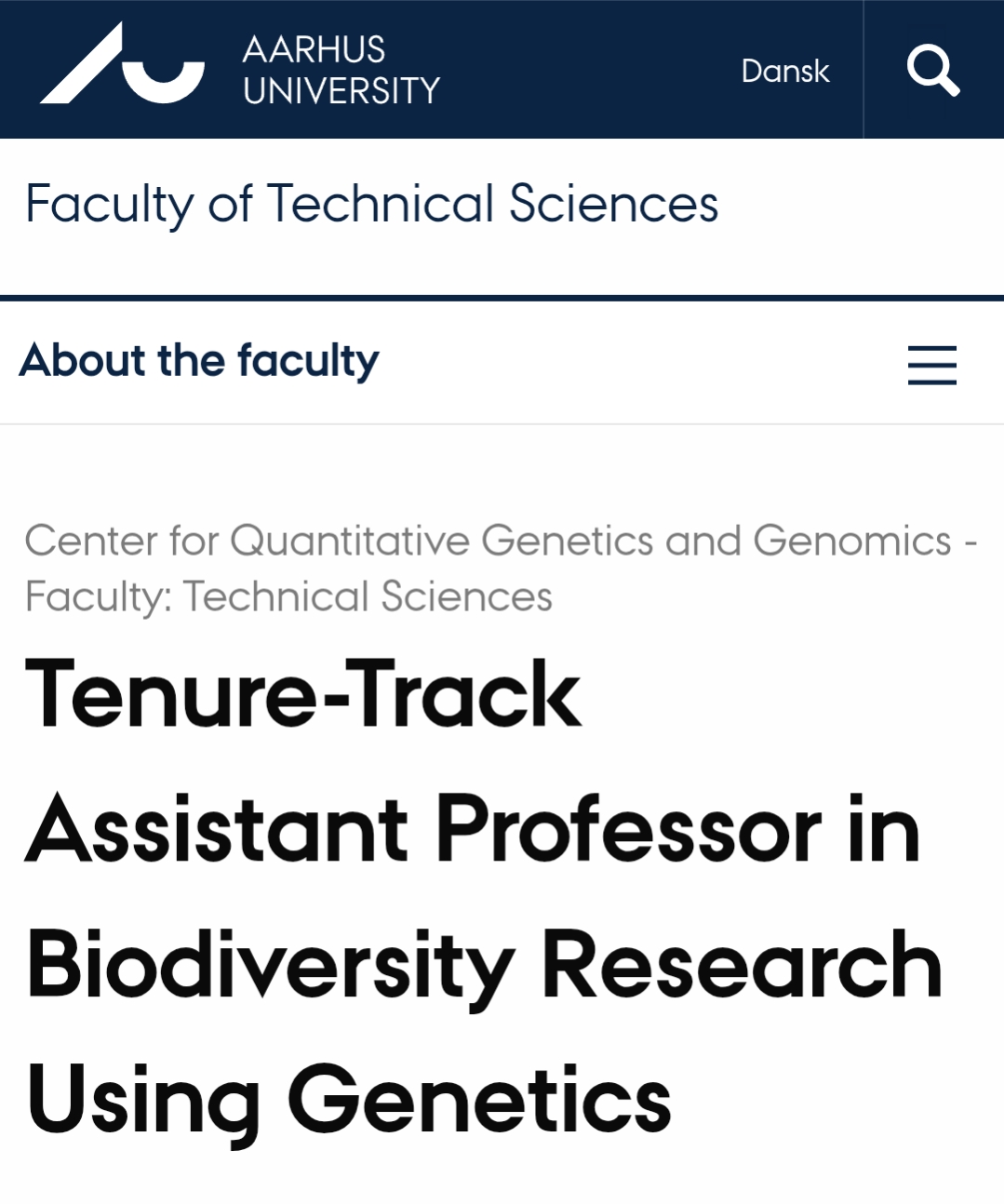Screen dimensions: 1004x1204
Task: Expand the hamburger menu beside About the faculty
Action: pos(931,364)
